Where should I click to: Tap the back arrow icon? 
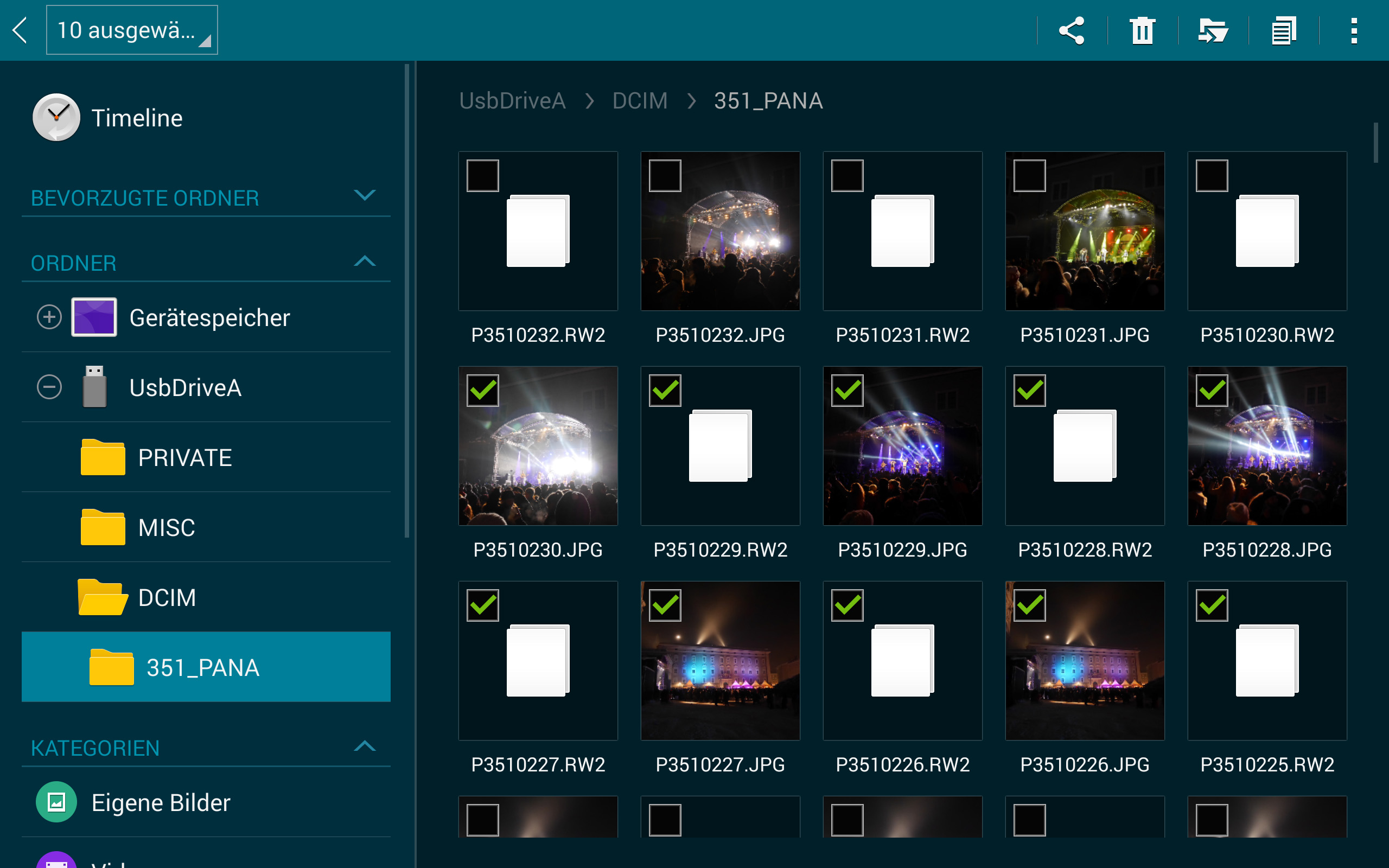tap(21, 30)
